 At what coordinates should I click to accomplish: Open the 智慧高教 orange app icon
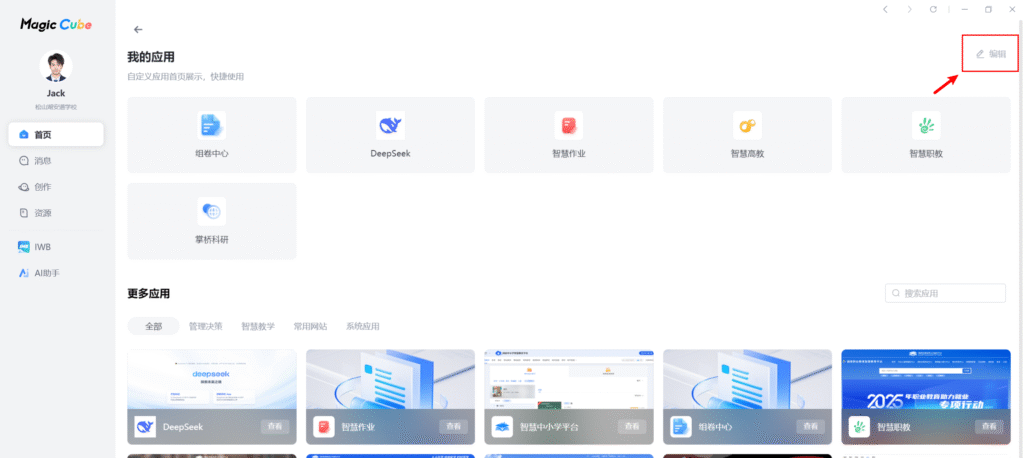[x=747, y=125]
